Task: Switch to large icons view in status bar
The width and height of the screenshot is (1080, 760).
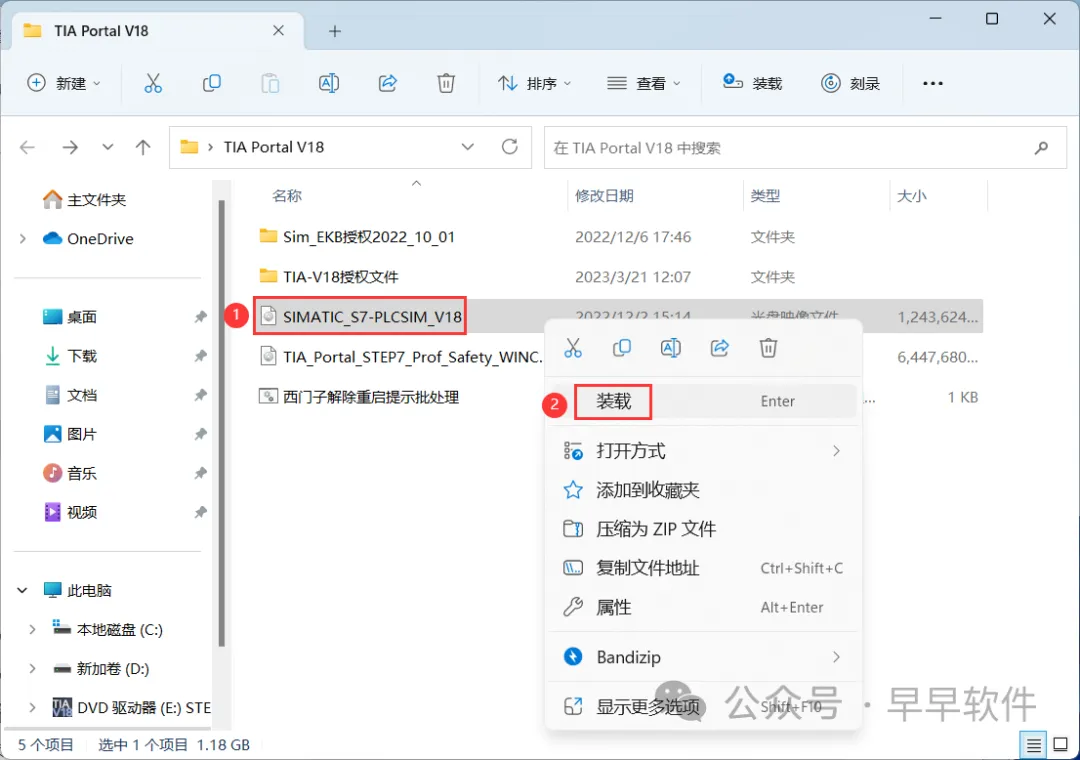Action: click(x=1061, y=745)
